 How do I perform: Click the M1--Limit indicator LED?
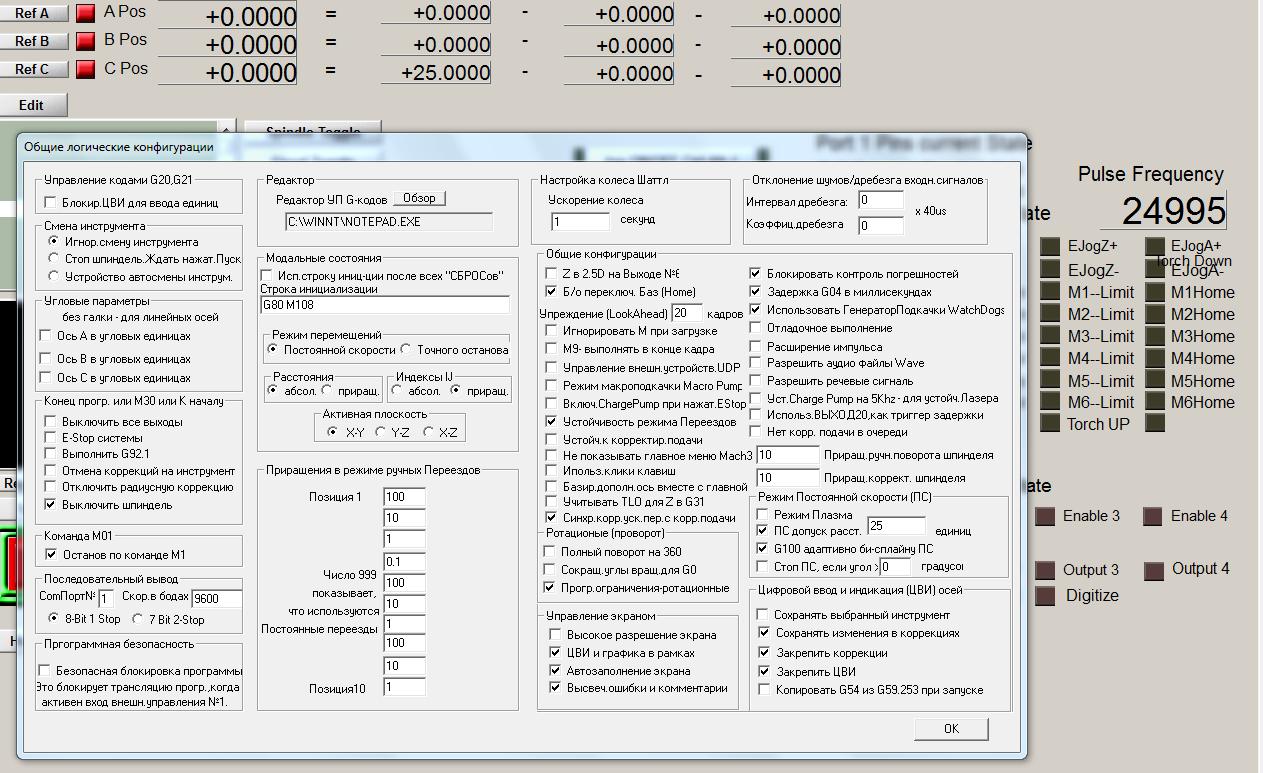pyautogui.click(x=1049, y=292)
